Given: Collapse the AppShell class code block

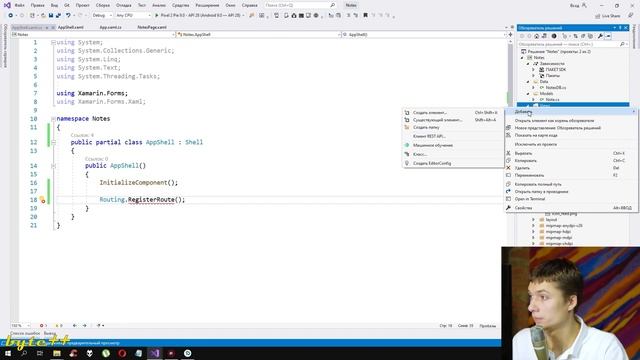Looking at the screenshot, I should (x=53, y=142).
